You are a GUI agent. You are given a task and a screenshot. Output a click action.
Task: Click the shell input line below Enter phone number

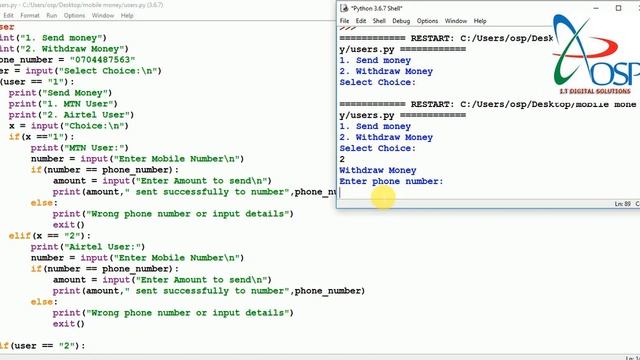pyautogui.click(x=489, y=193)
